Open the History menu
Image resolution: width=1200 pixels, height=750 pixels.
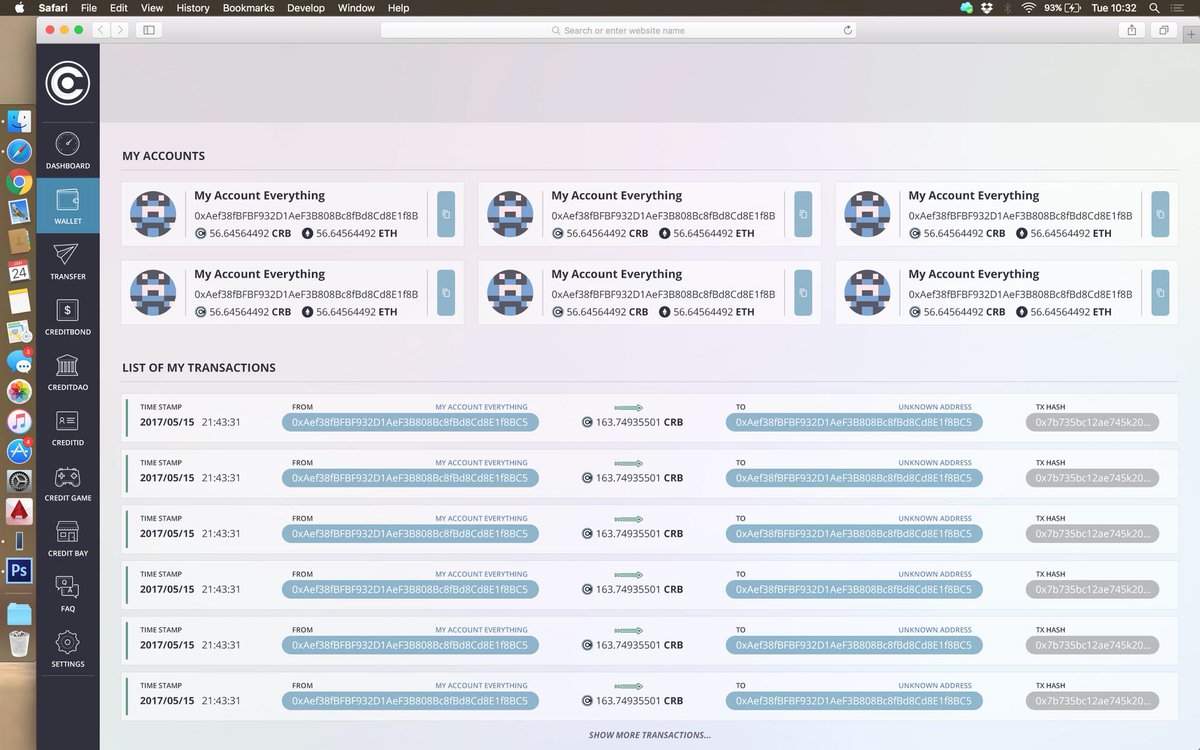193,8
